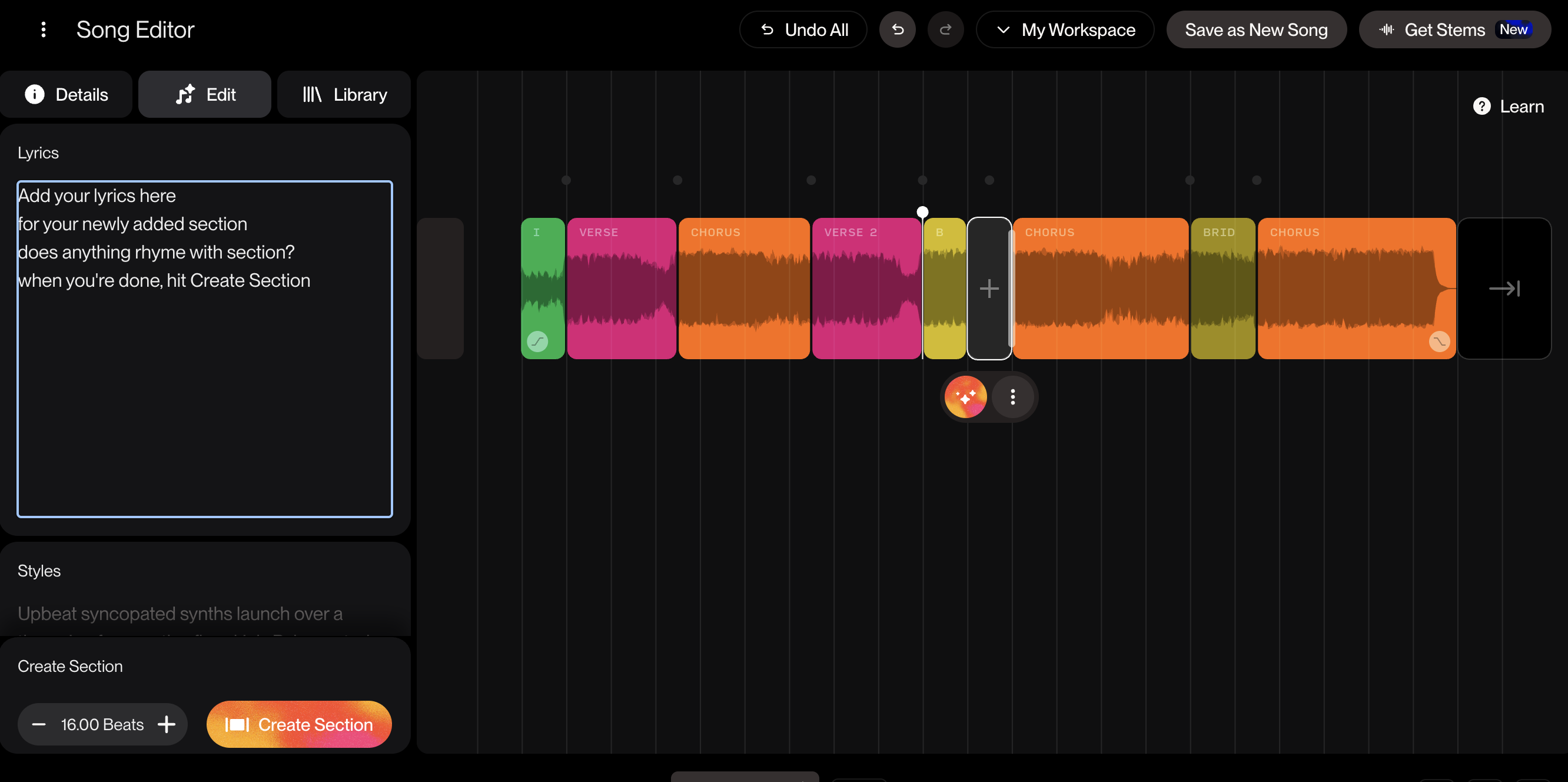This screenshot has width=1568, height=782.
Task: Click Save as New Song
Action: click(1257, 29)
